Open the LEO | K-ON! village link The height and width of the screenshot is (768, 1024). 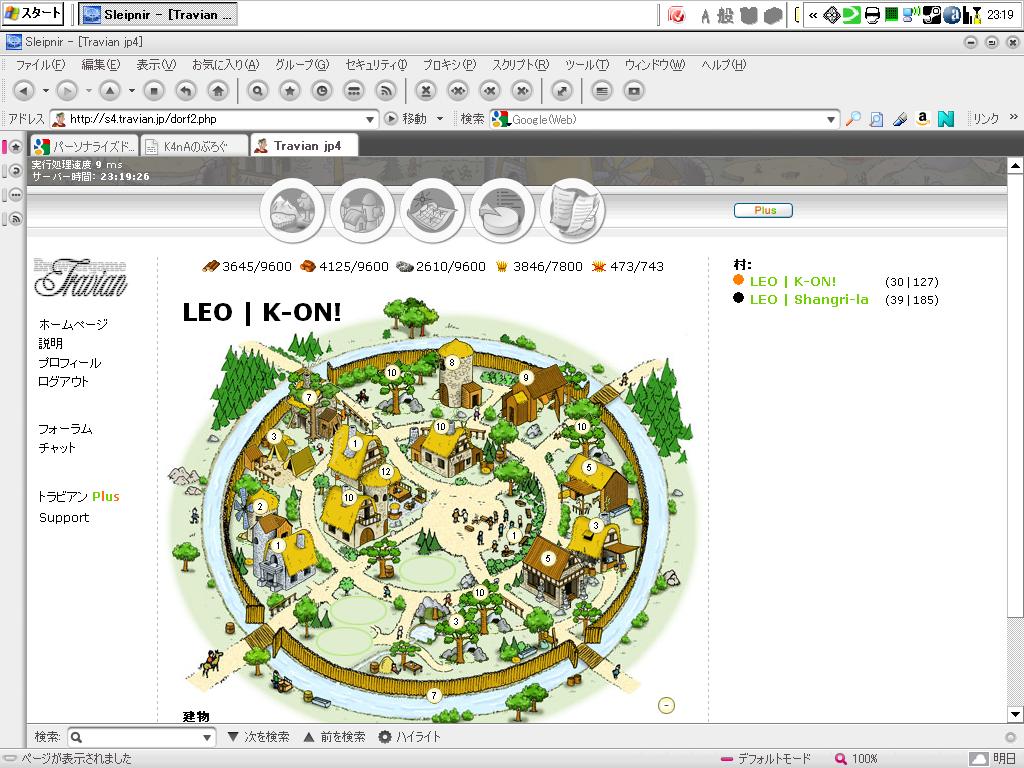click(x=793, y=282)
